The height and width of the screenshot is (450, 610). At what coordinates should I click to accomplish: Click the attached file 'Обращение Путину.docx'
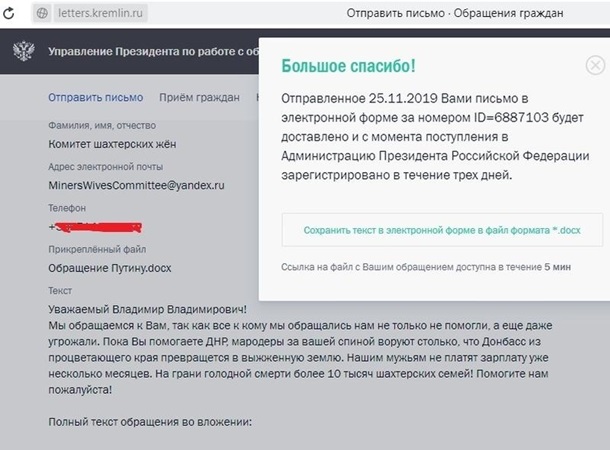tap(111, 268)
